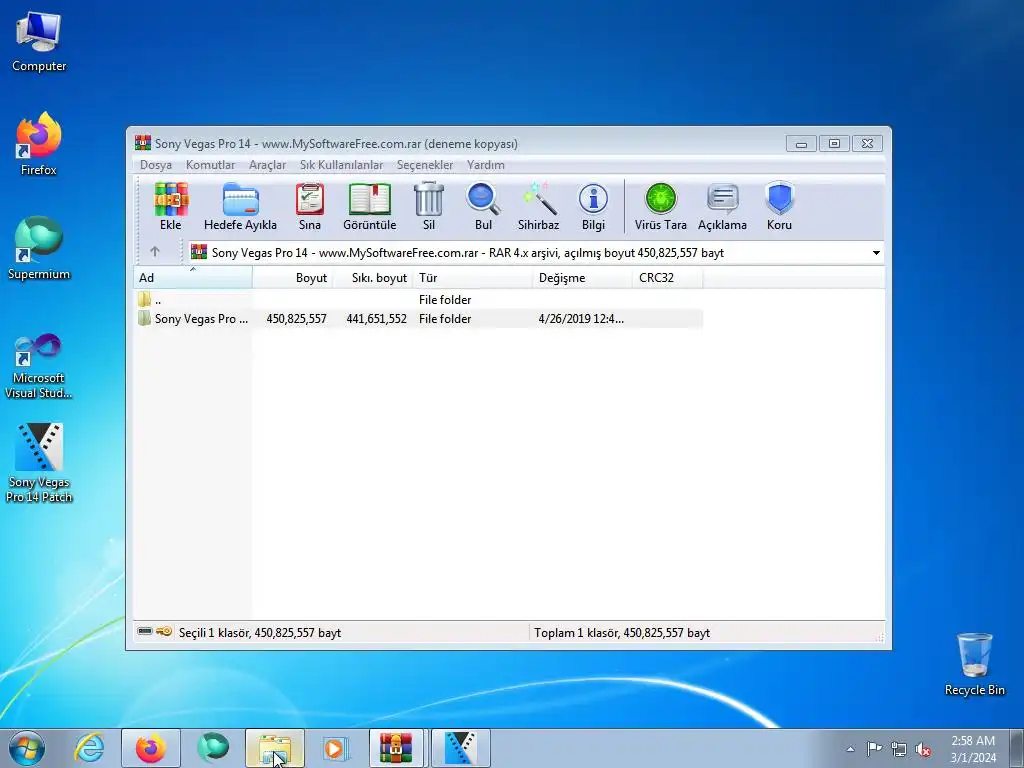Click the network tray icon
Viewport: 1024px width, 768px height.
899,749
